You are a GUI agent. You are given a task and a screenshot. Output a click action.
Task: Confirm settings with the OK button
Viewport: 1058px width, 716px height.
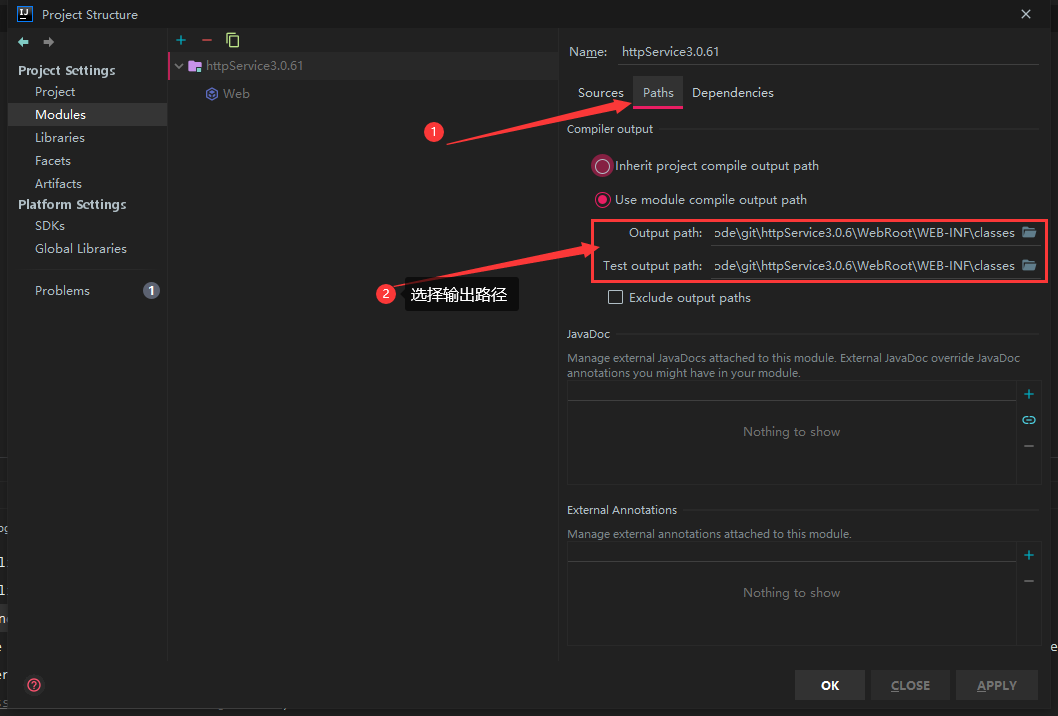point(829,685)
